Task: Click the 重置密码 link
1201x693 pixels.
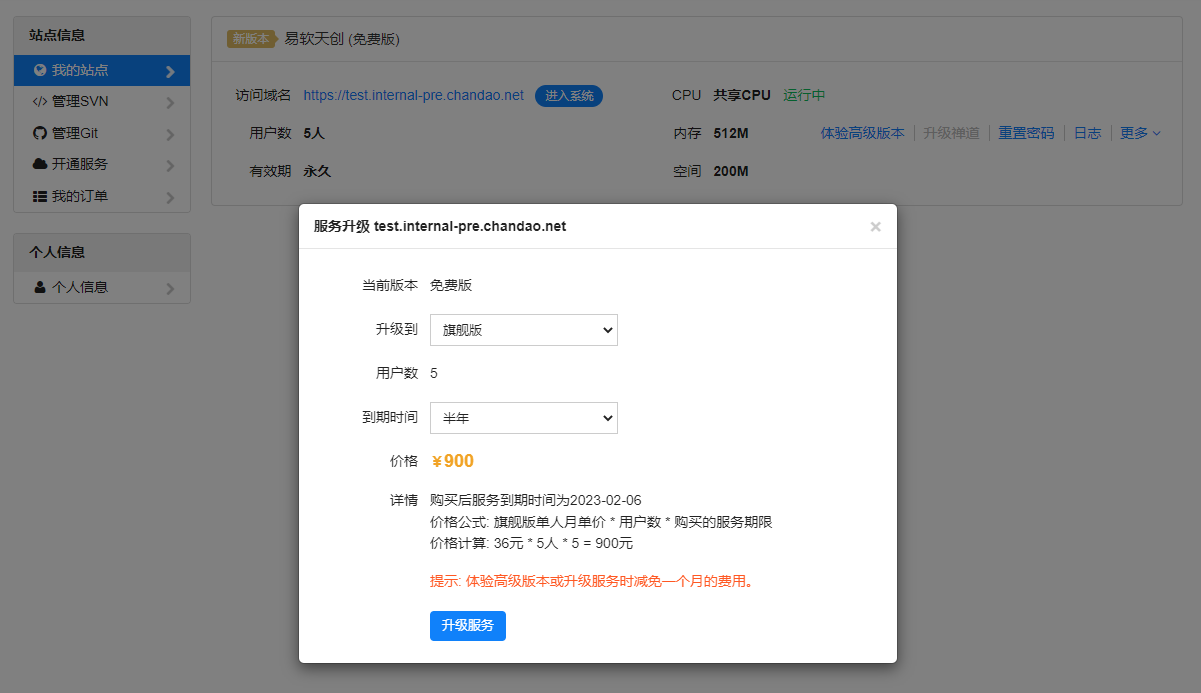Action: pos(1026,133)
